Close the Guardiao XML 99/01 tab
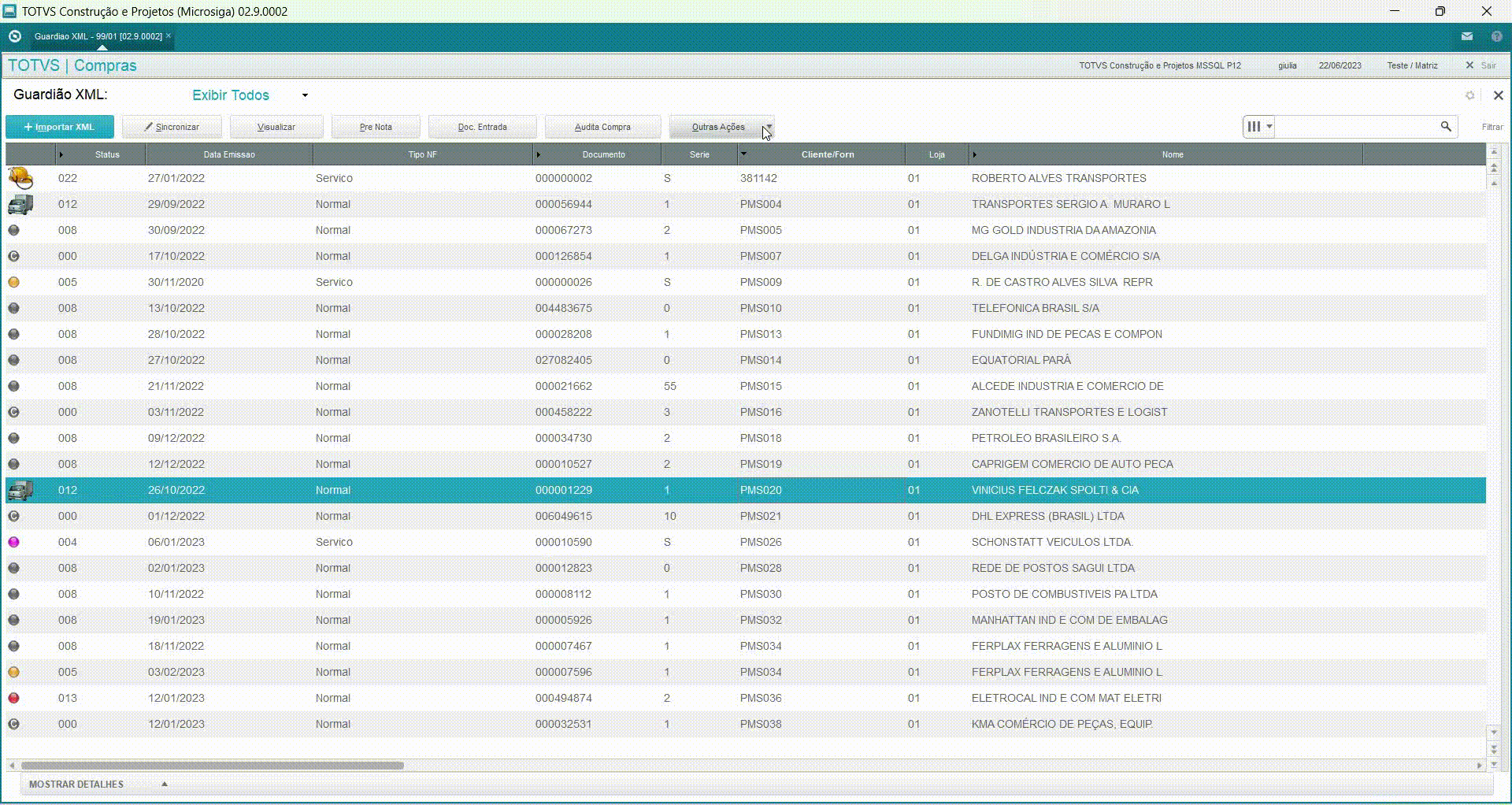Viewport: 1512px width, 805px height. pyautogui.click(x=169, y=35)
